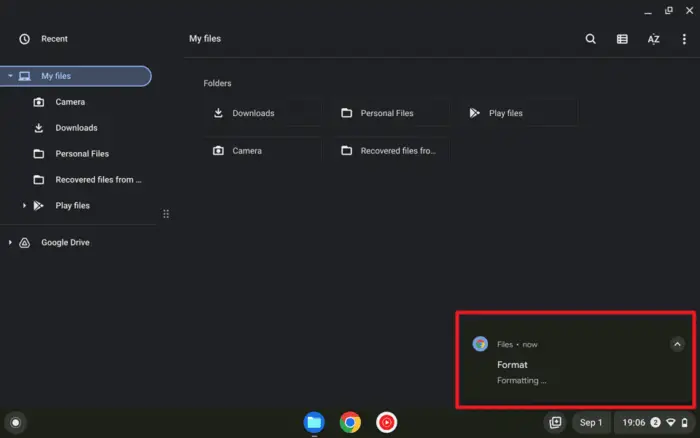
Task: Switch to list view layout
Action: [622, 39]
